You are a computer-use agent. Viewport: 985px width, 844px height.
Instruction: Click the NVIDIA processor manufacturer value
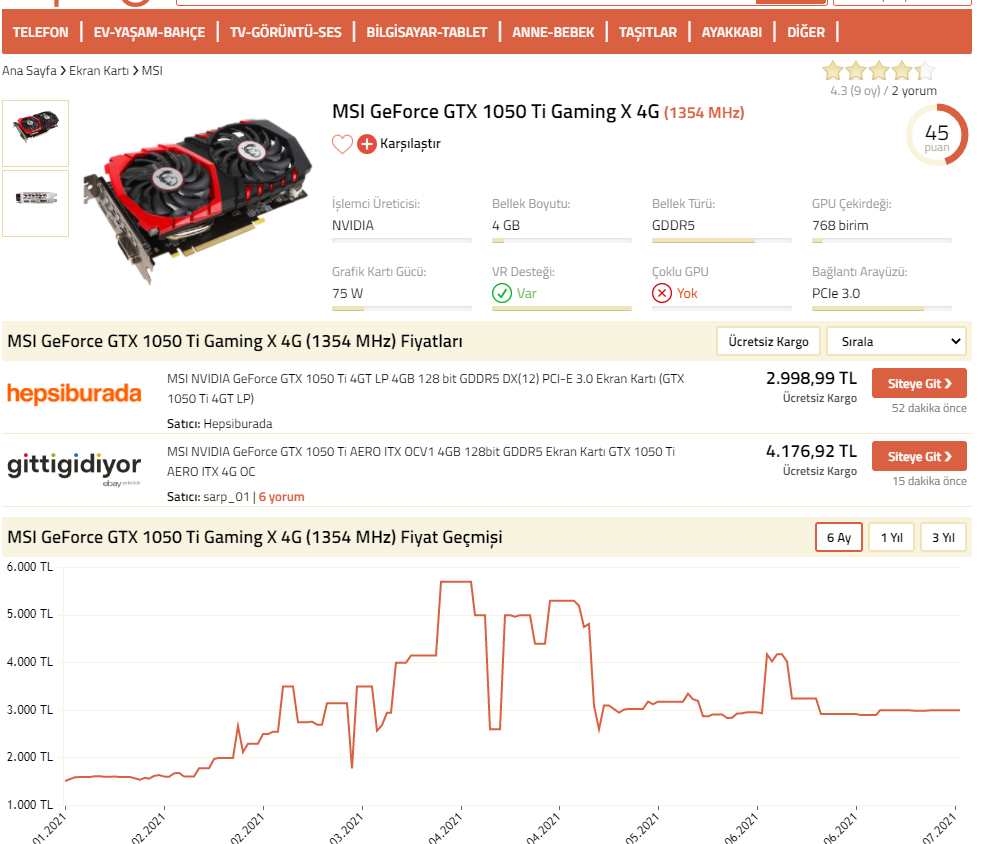point(352,225)
